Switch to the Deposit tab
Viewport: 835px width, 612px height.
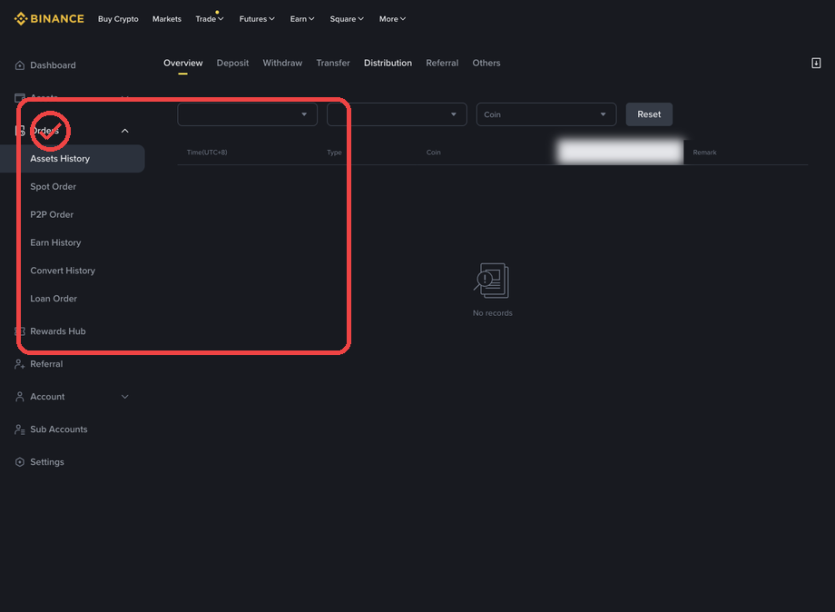pos(232,63)
